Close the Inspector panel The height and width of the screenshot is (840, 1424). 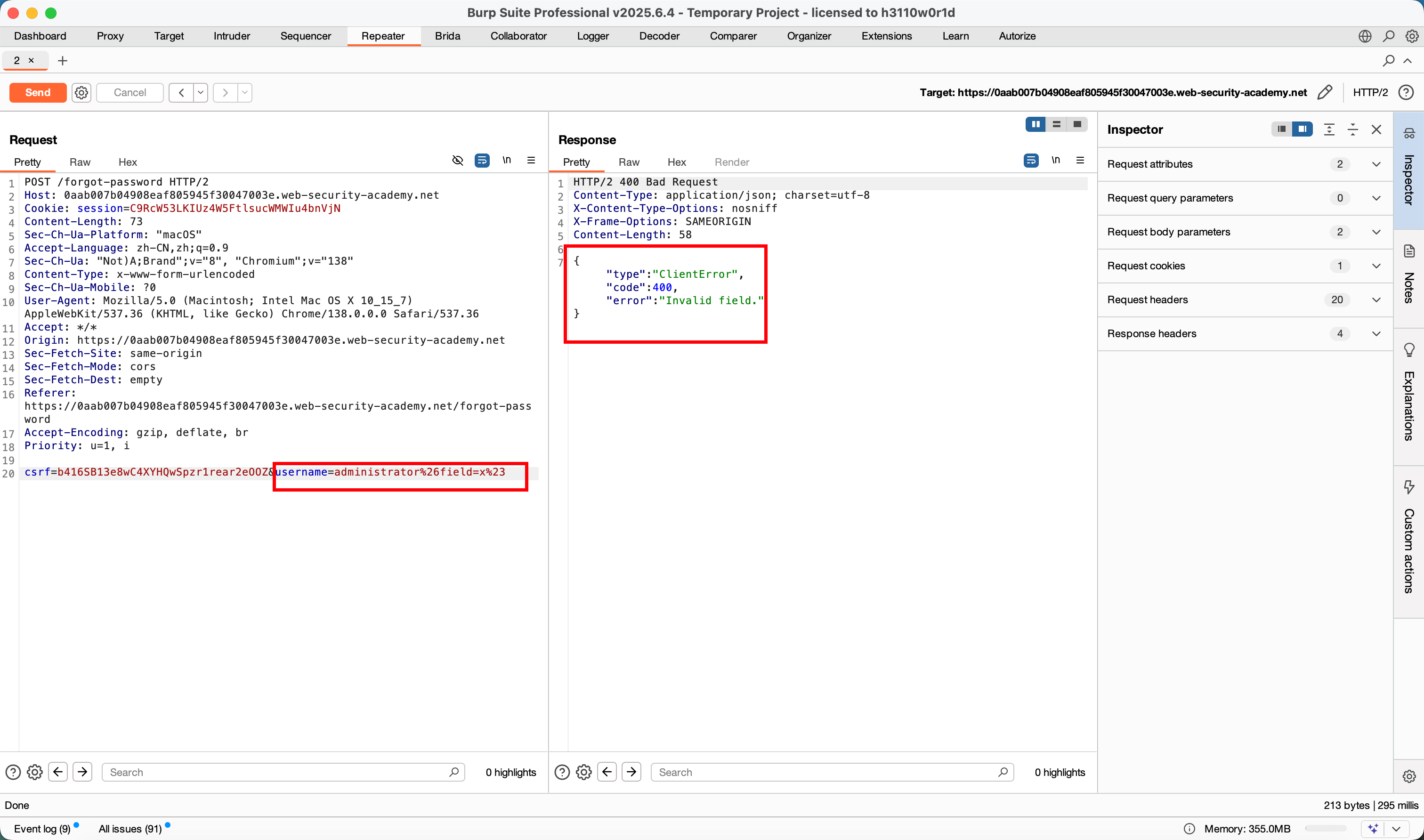pos(1376,129)
